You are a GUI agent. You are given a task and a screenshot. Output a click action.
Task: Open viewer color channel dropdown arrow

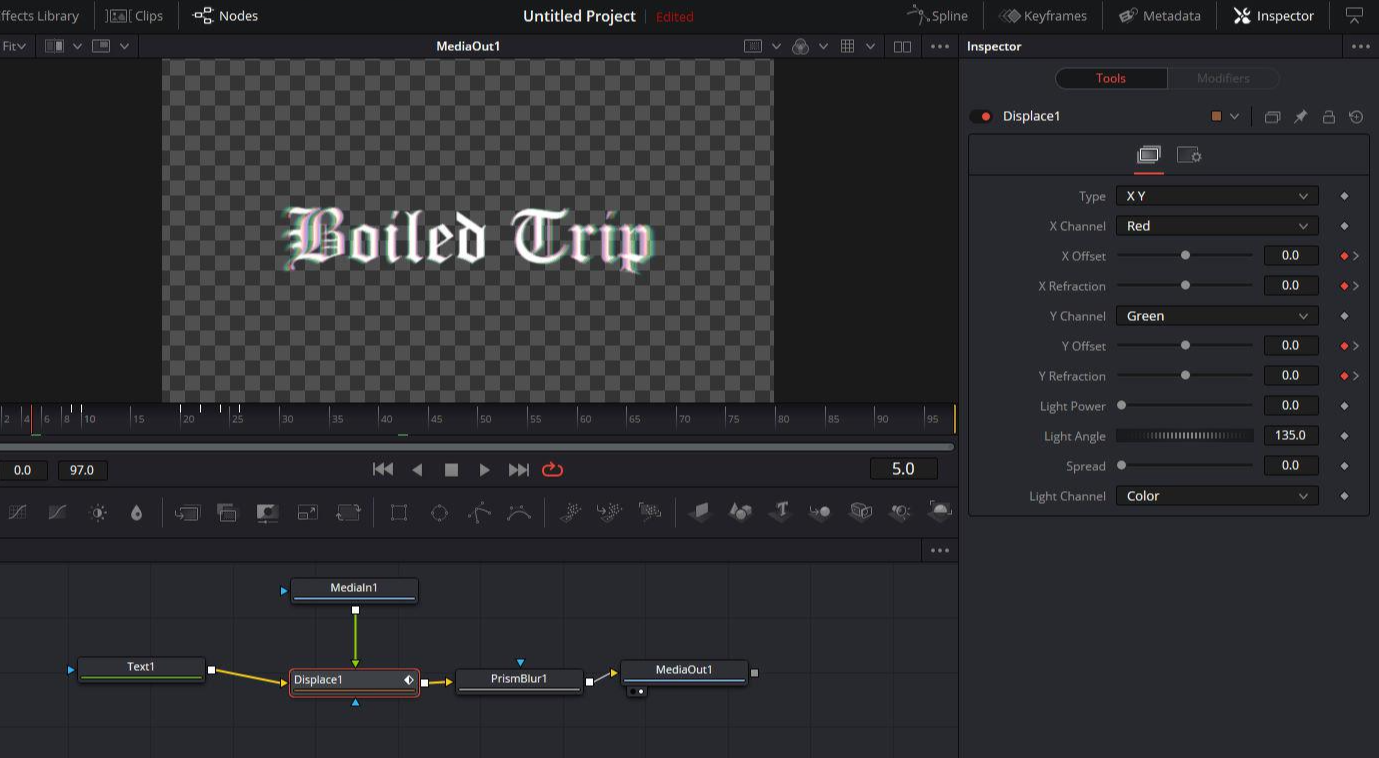click(x=823, y=47)
